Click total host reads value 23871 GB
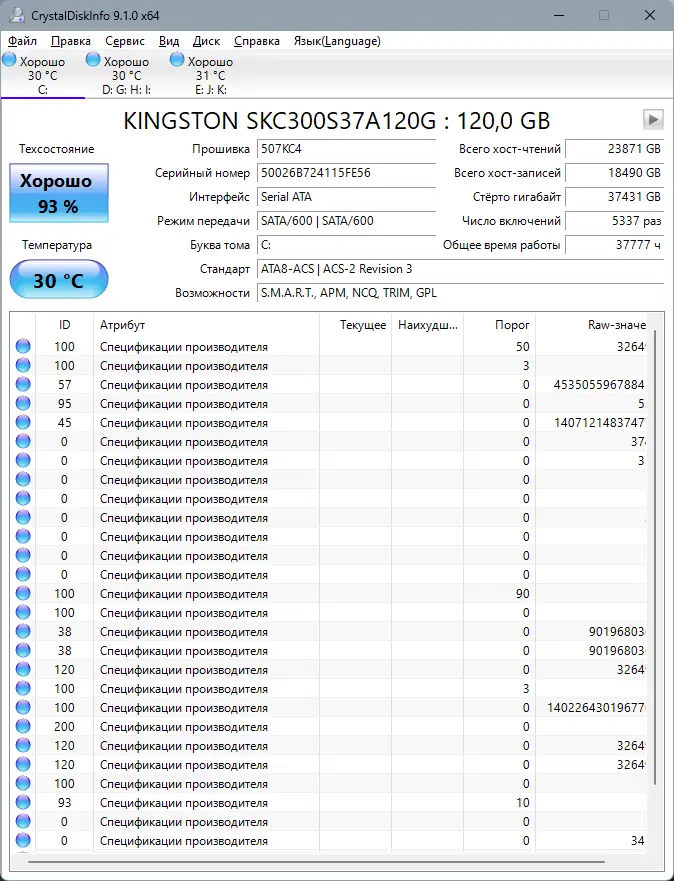Viewport: 674px width, 881px height. pyautogui.click(x=614, y=149)
